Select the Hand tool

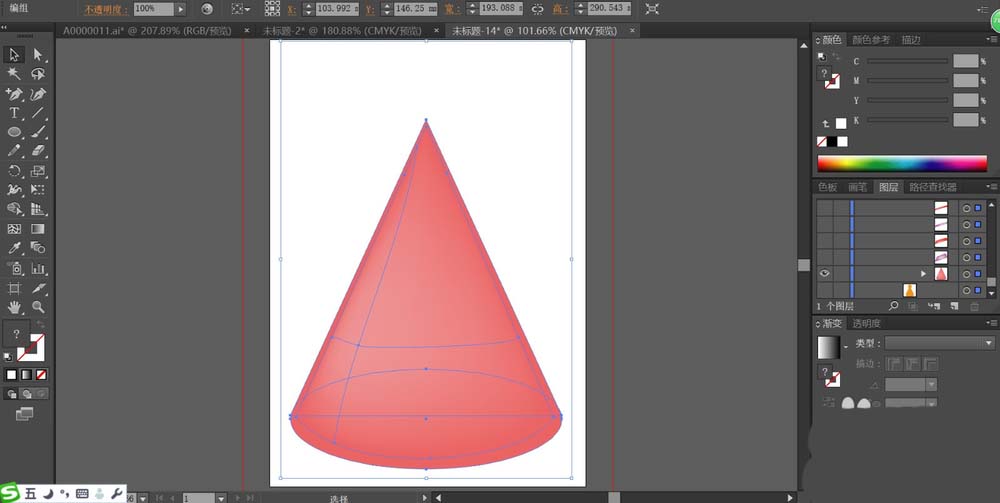[x=14, y=307]
